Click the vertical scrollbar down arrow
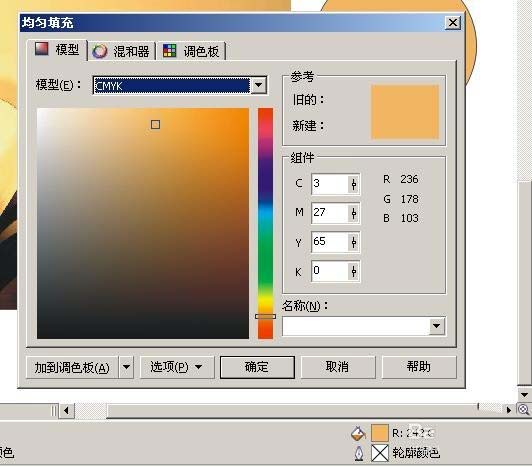 524,395
